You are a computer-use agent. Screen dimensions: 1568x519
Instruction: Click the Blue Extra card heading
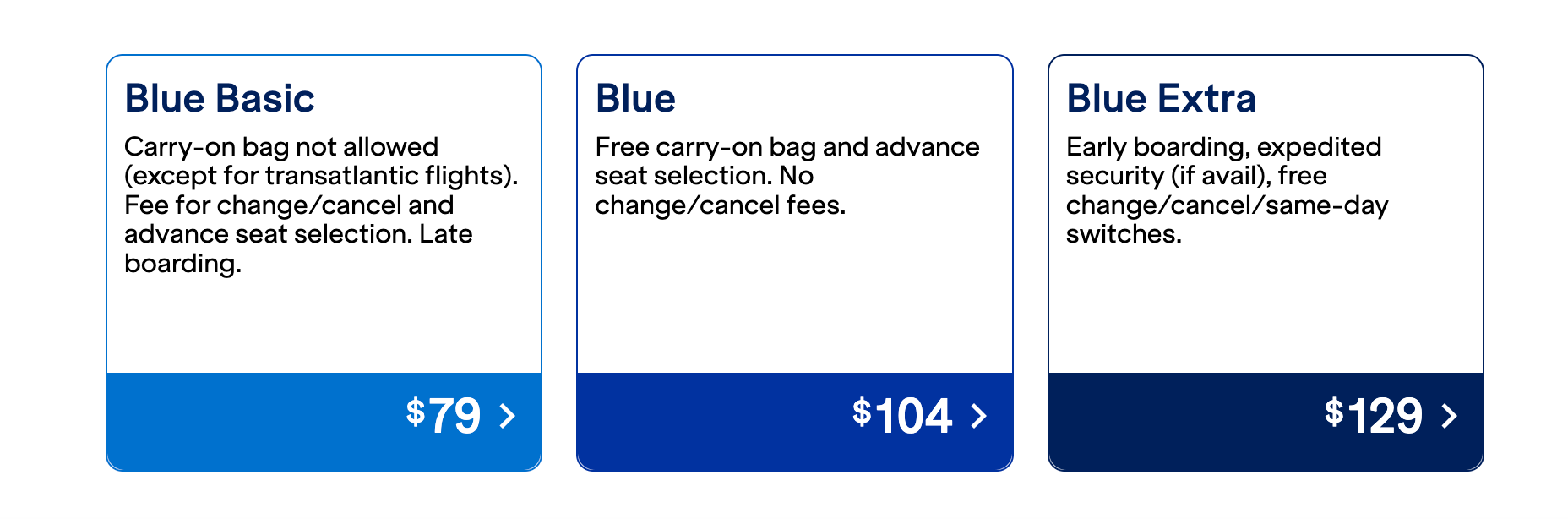(1161, 96)
